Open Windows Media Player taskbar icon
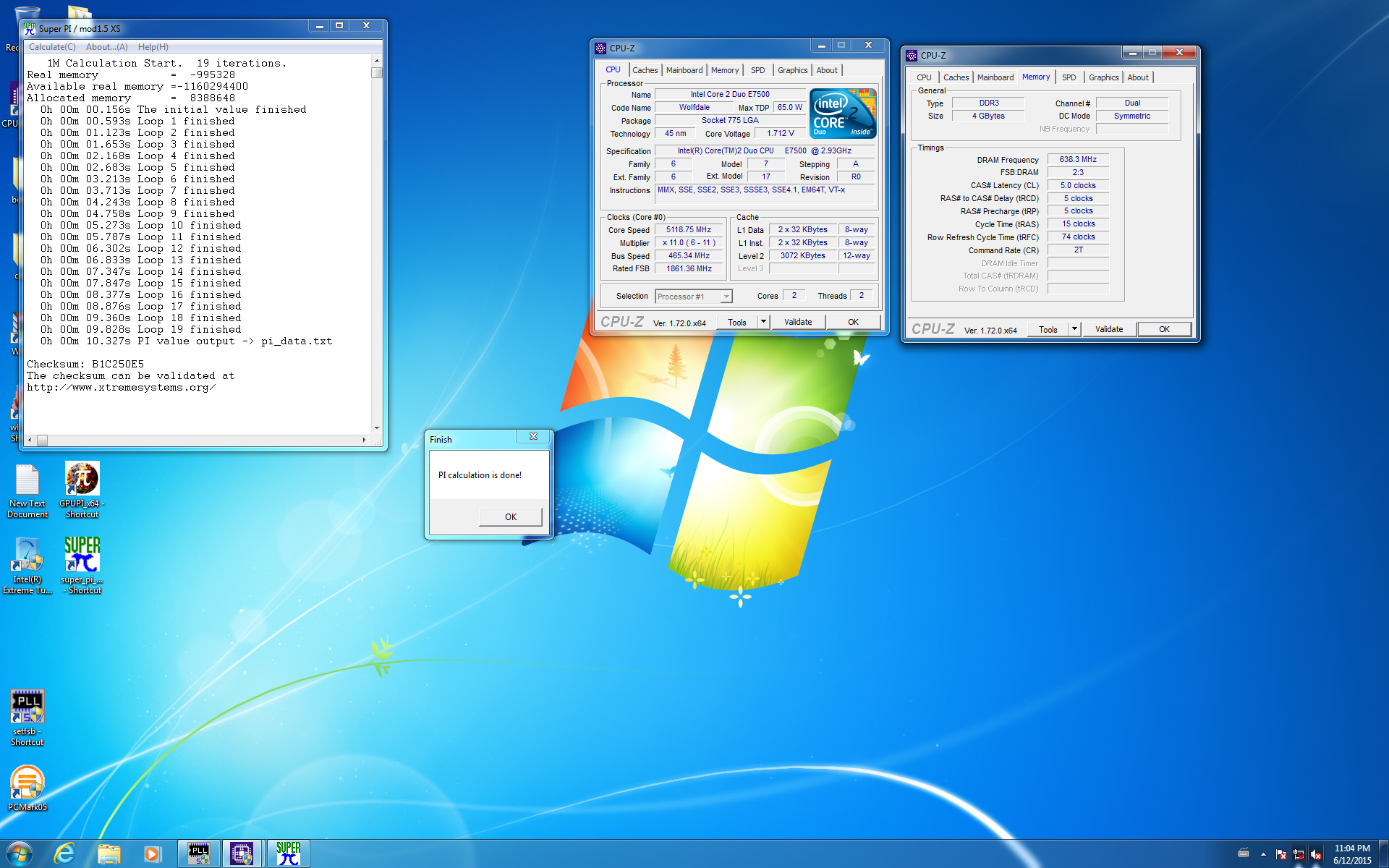Screen dimensions: 1389x868 click(x=152, y=854)
